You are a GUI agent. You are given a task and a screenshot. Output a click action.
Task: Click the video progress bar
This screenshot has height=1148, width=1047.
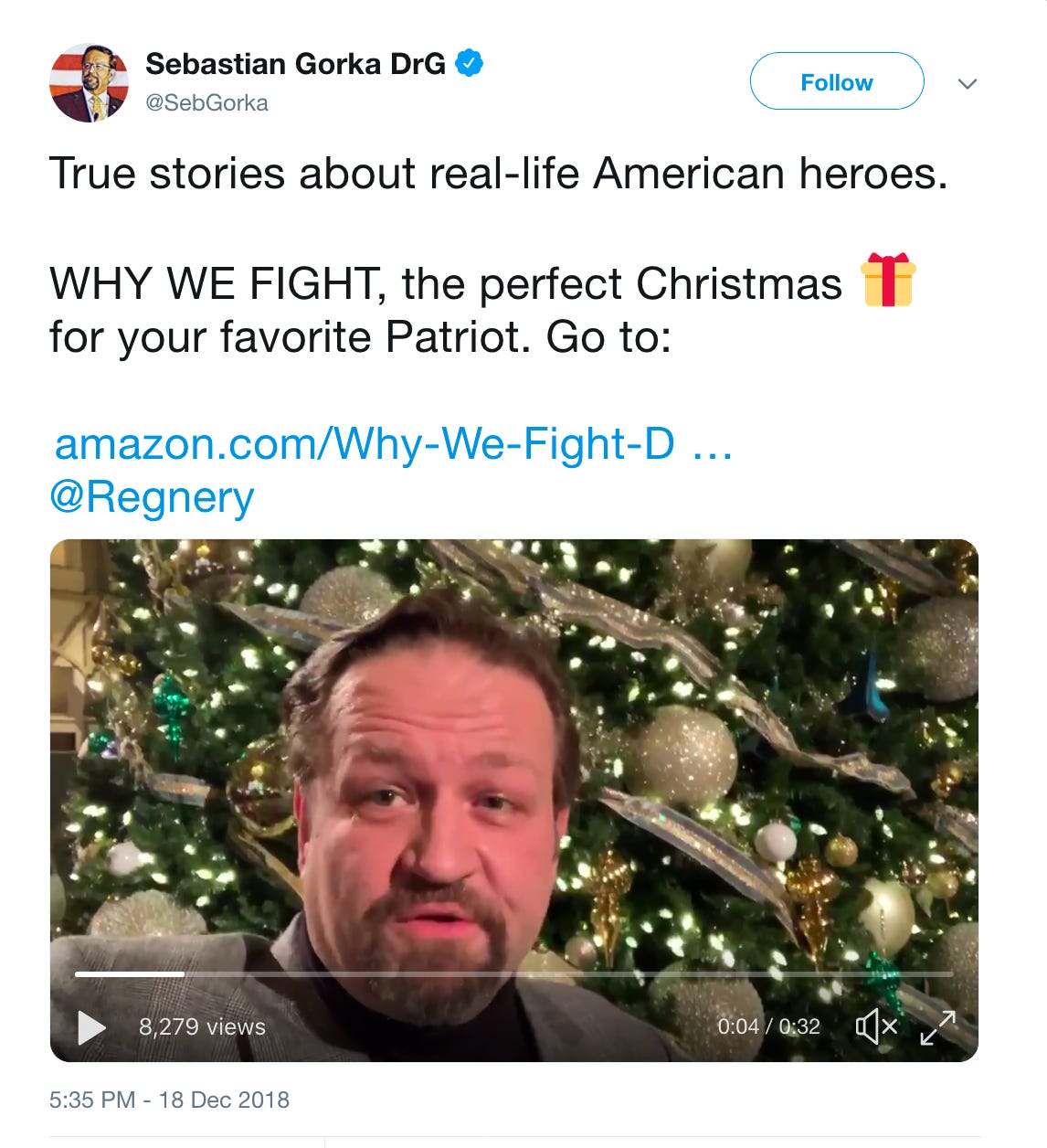pyautogui.click(x=512, y=974)
